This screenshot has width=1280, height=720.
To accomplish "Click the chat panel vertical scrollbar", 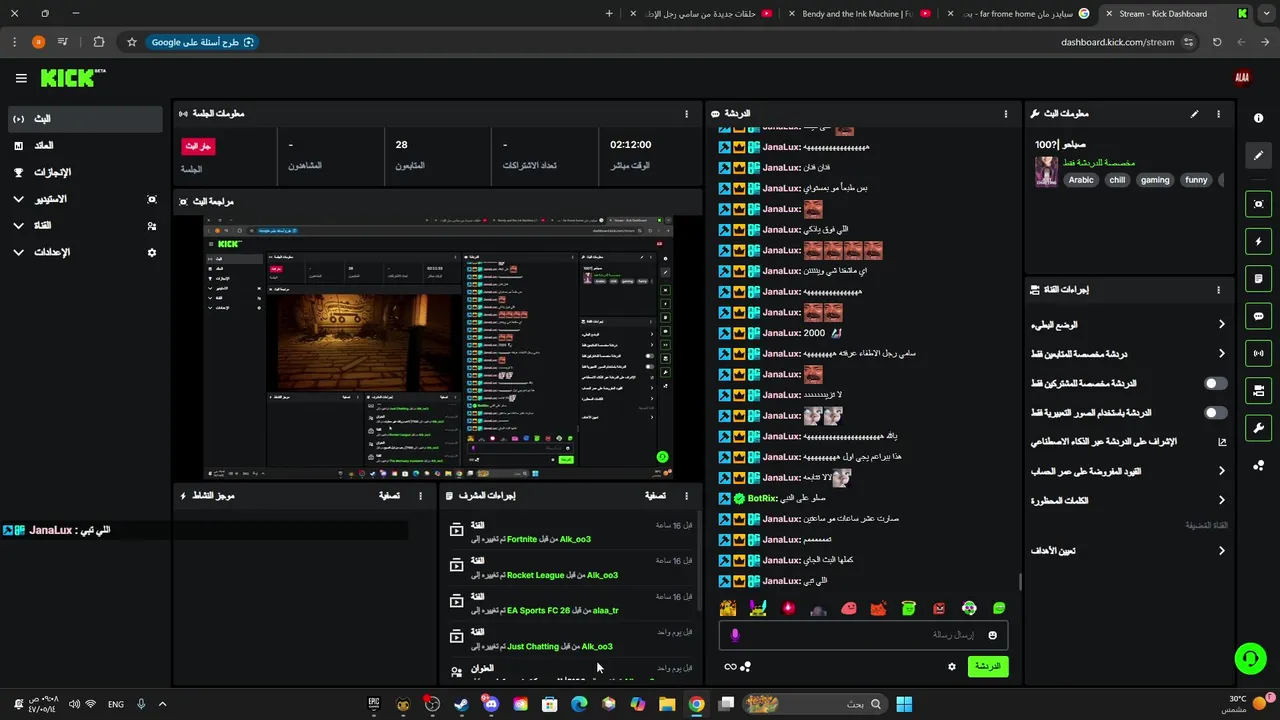I will 1019,581.
